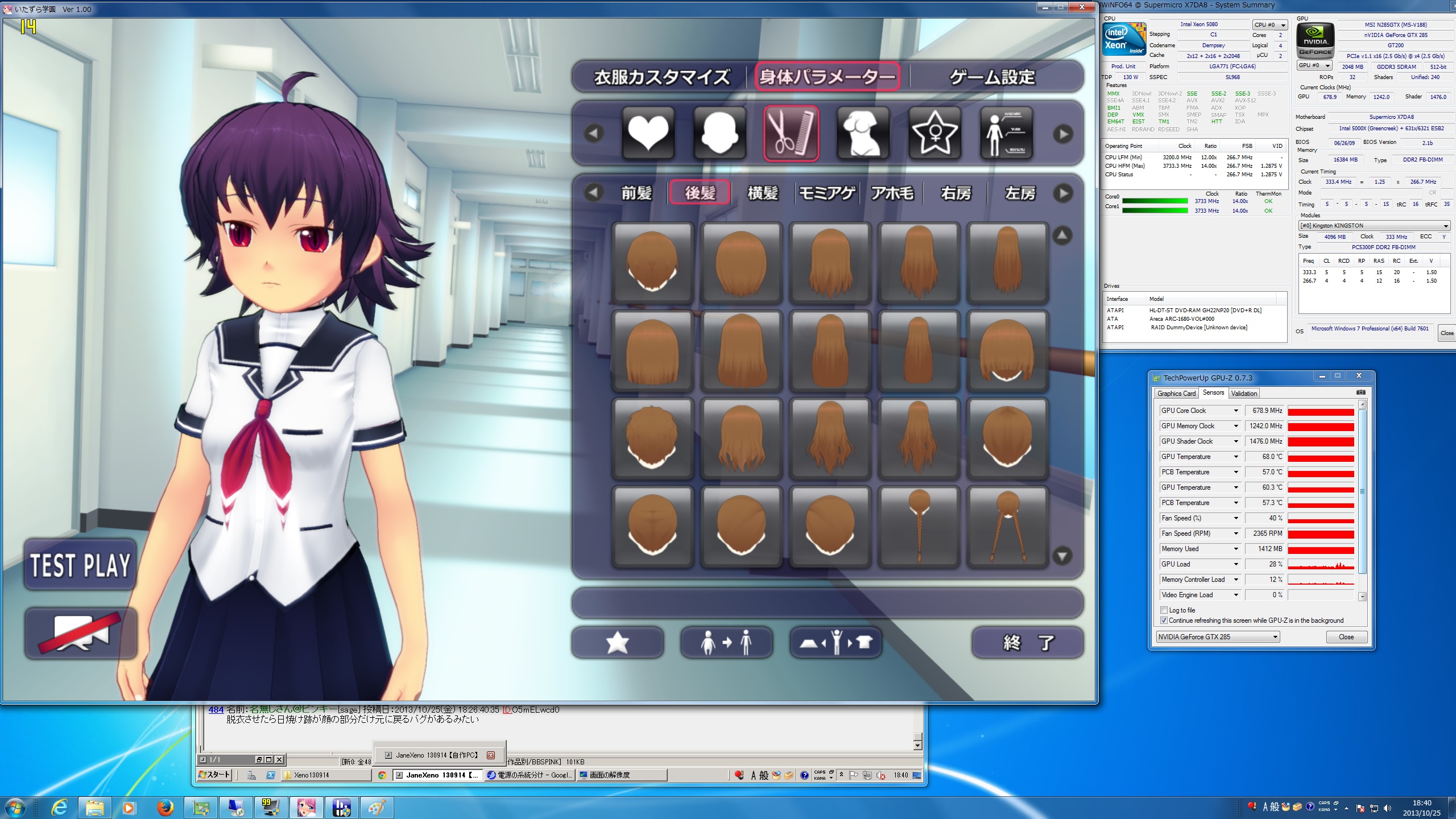Click the clothing change icon button

(x=835, y=643)
